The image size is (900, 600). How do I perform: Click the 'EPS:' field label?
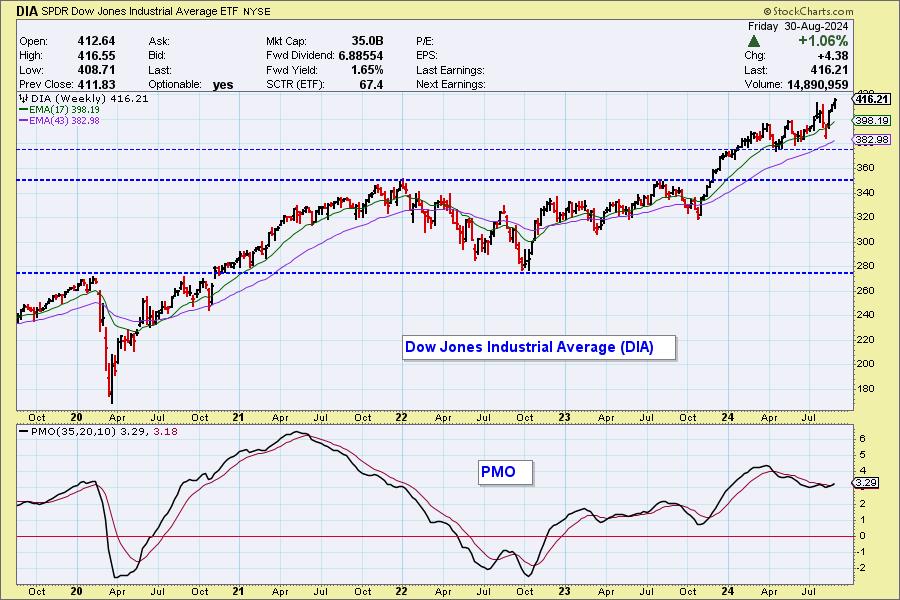(x=427, y=56)
